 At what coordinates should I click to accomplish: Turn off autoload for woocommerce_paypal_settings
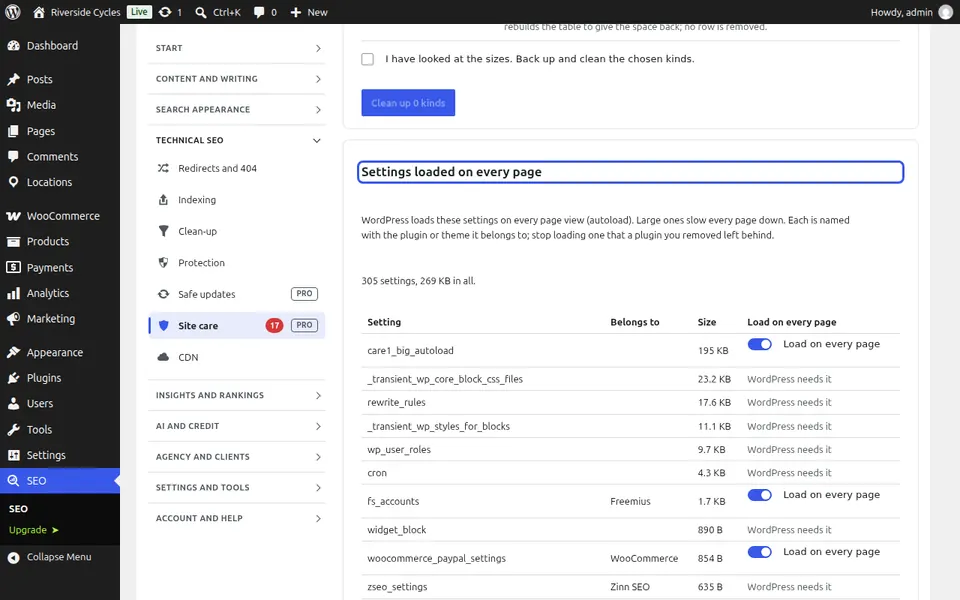[759, 552]
